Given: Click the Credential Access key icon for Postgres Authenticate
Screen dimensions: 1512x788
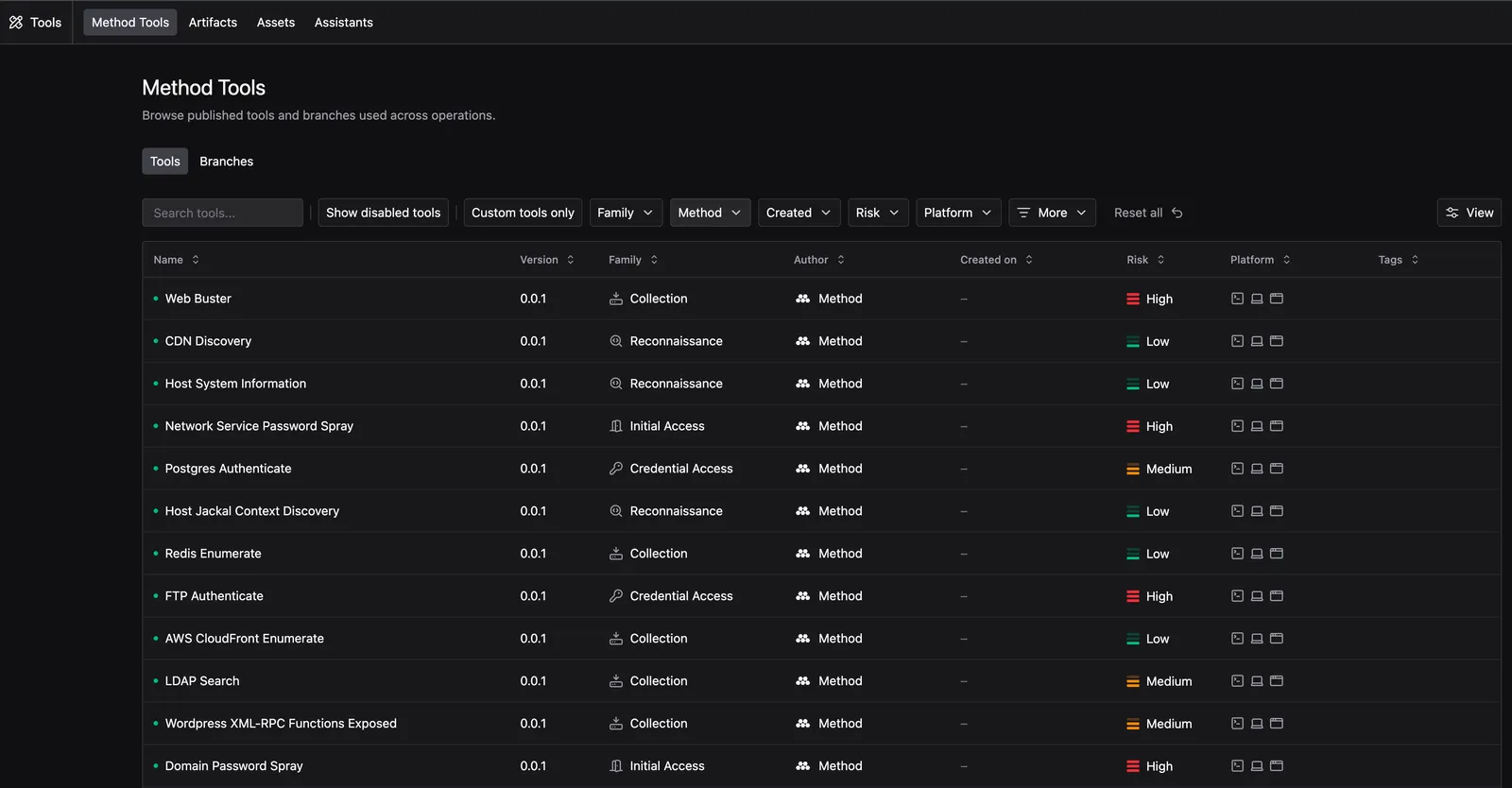Looking at the screenshot, I should tap(616, 469).
